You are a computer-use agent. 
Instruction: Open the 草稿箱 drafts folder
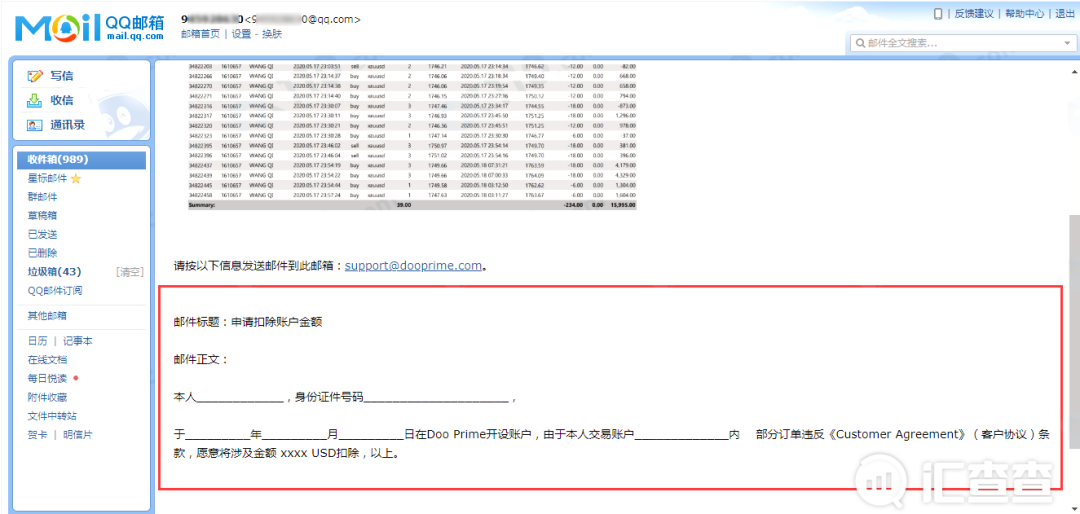pyautogui.click(x=42, y=216)
